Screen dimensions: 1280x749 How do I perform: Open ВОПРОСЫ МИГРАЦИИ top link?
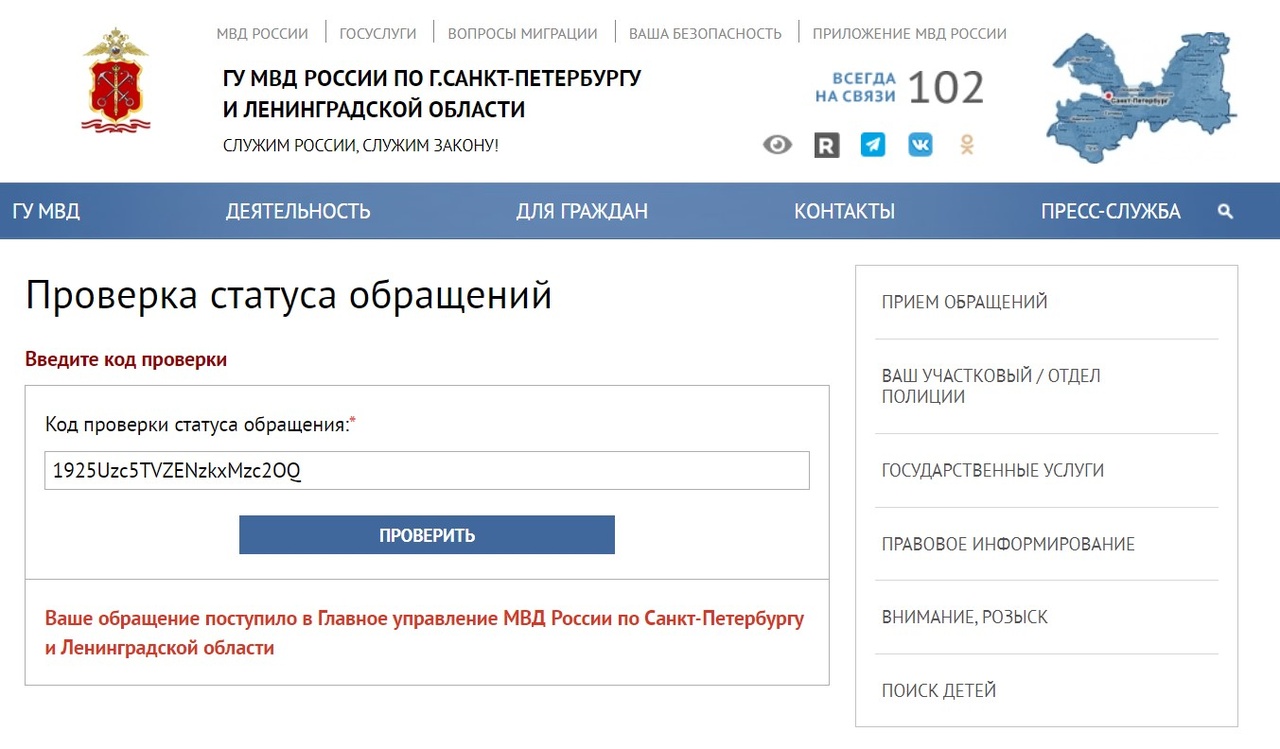(x=522, y=33)
